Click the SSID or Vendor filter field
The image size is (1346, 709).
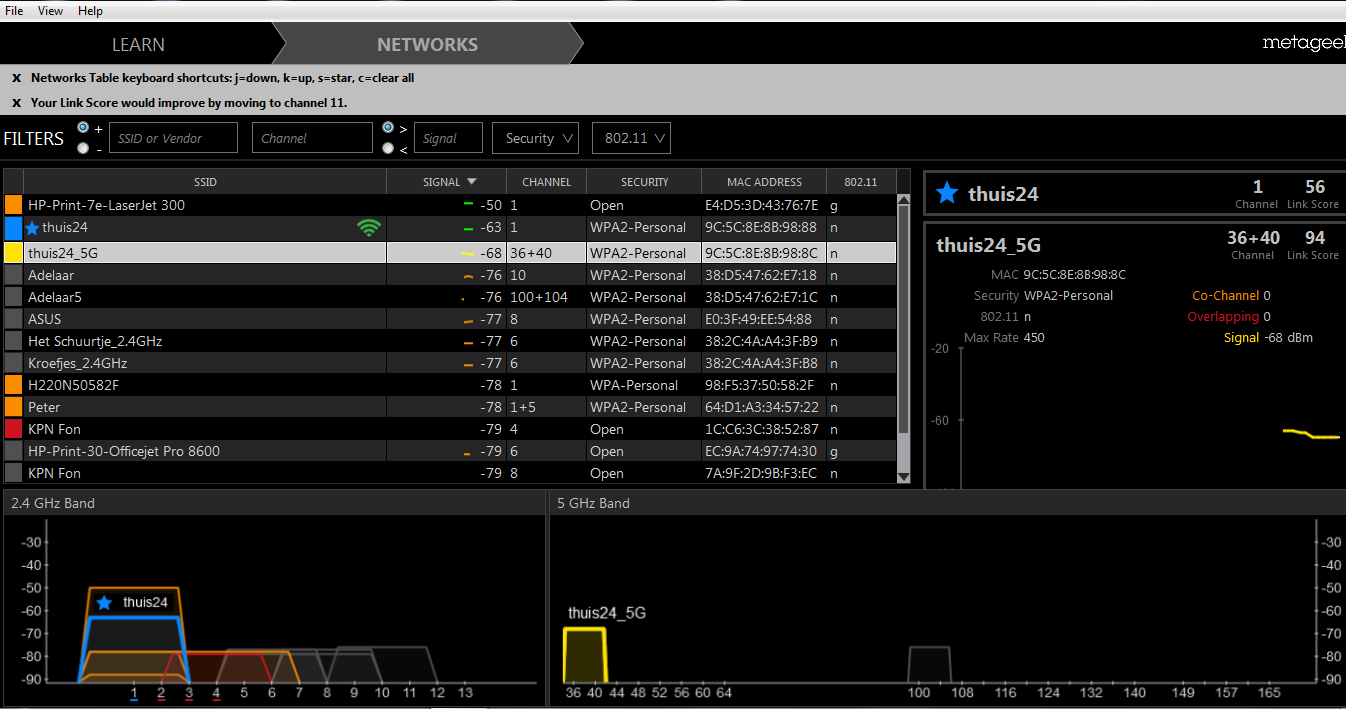(173, 139)
